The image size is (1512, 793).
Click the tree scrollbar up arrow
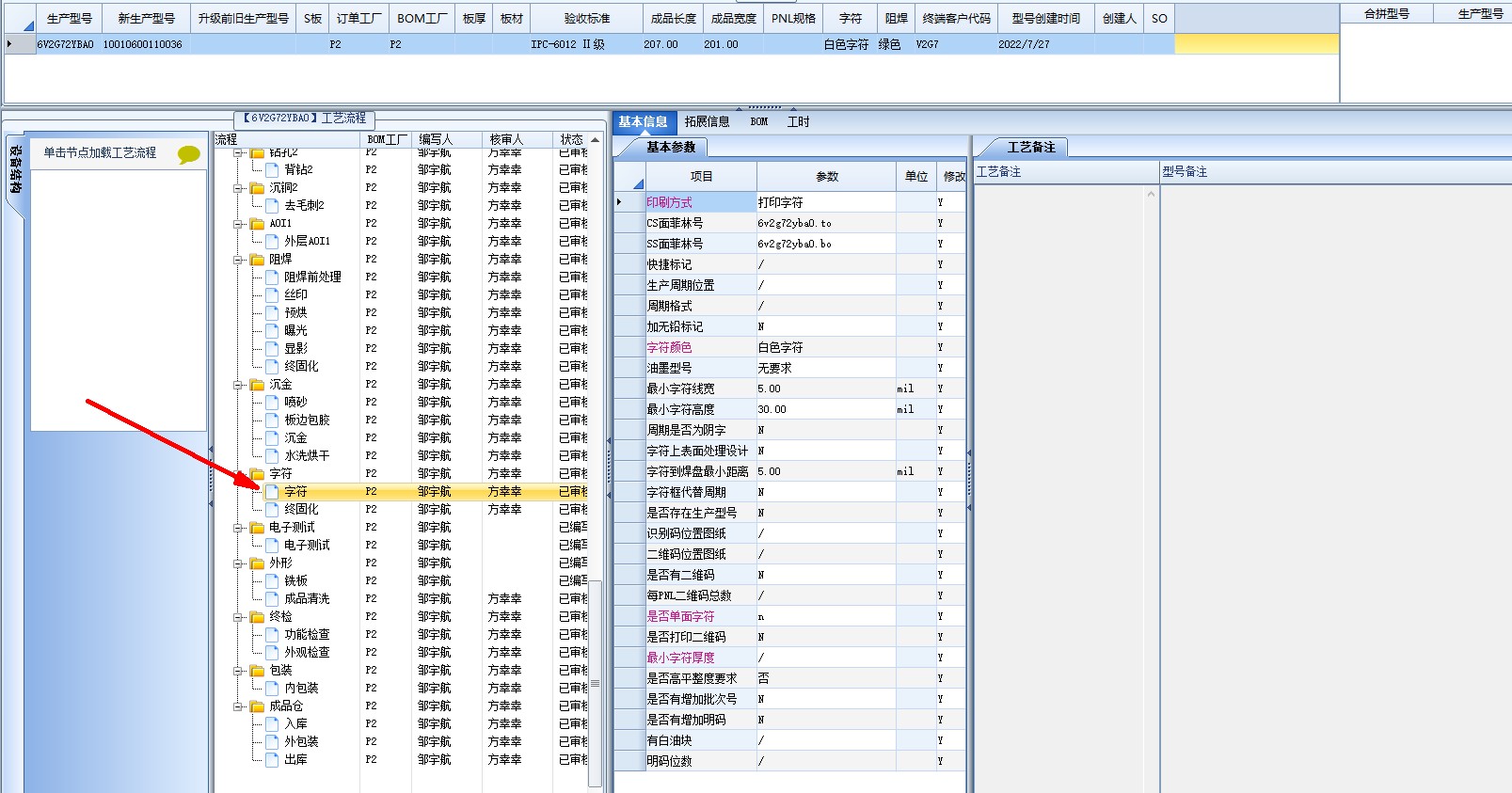point(595,139)
